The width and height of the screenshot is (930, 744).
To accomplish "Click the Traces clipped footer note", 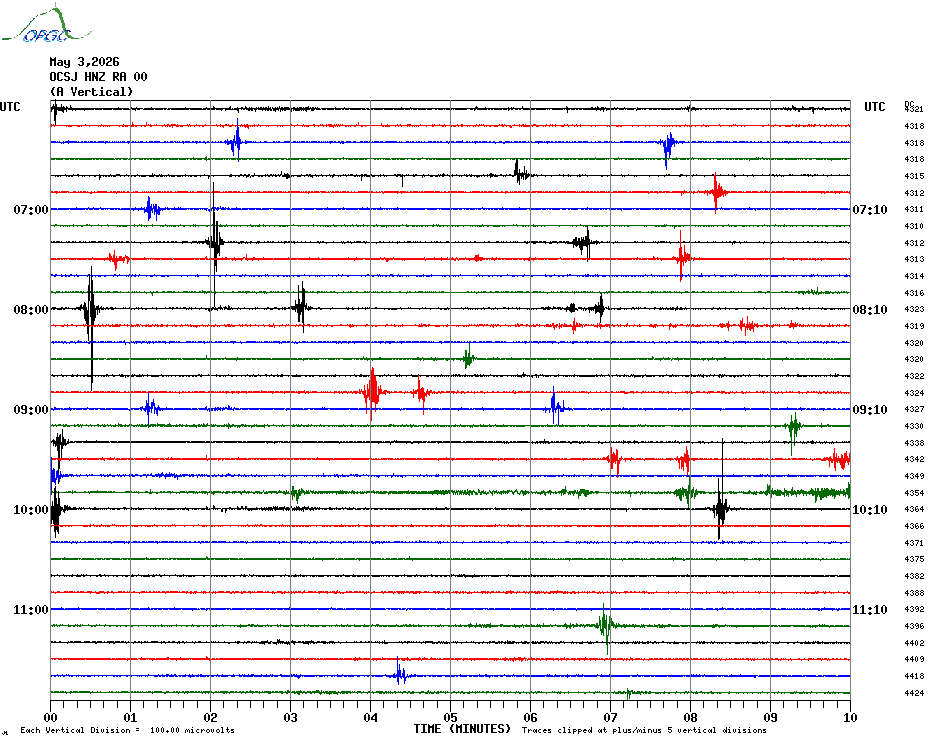I will pyautogui.click(x=644, y=730).
